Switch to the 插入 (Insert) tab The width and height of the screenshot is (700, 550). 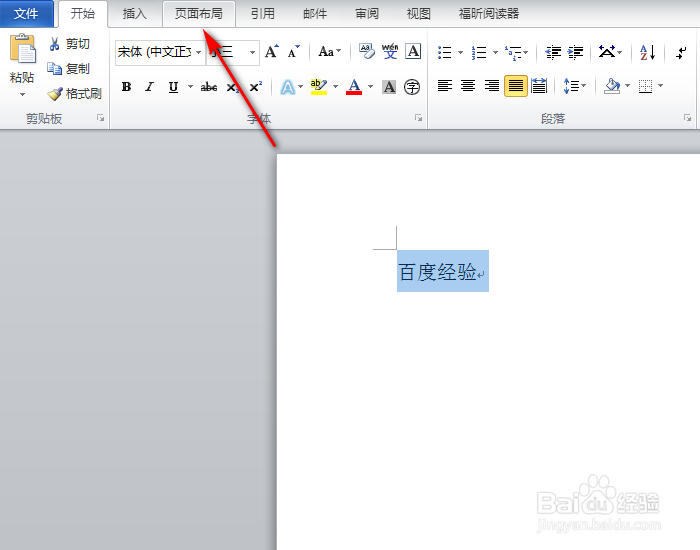[134, 14]
